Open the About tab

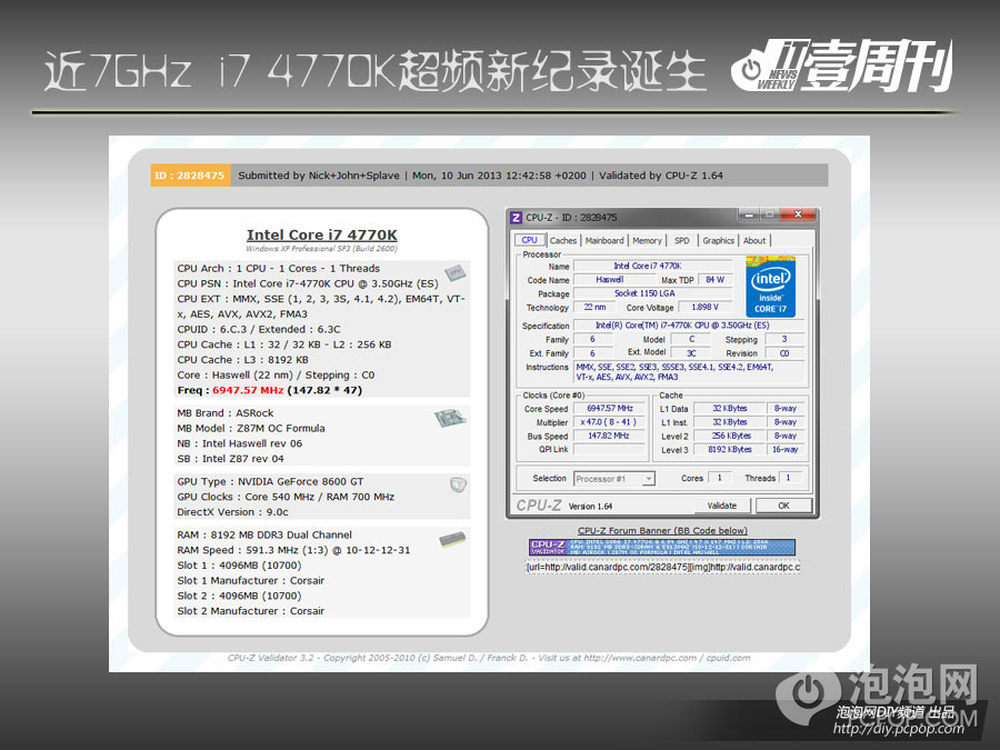click(x=754, y=240)
